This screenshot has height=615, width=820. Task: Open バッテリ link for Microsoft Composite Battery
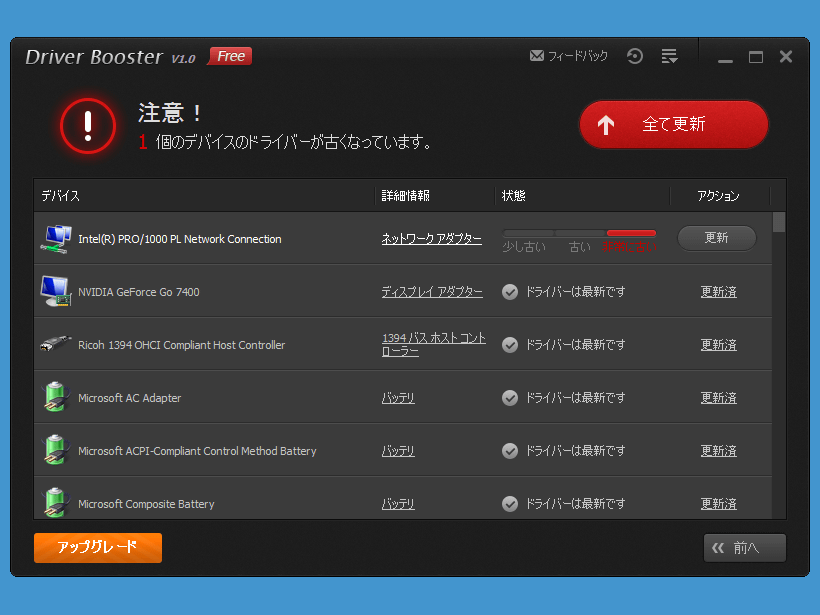[398, 504]
